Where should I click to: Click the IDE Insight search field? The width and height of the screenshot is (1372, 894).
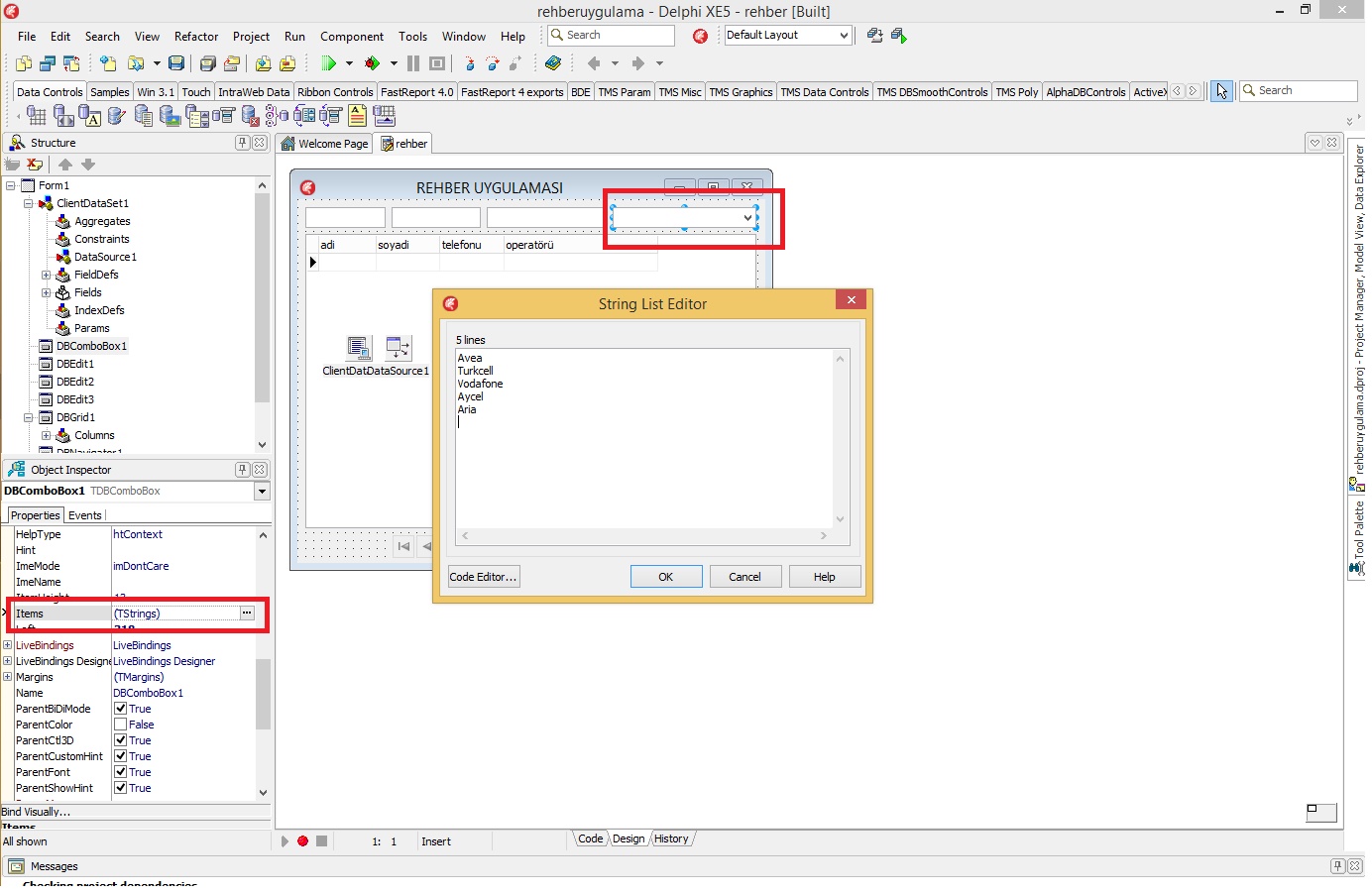tap(611, 36)
